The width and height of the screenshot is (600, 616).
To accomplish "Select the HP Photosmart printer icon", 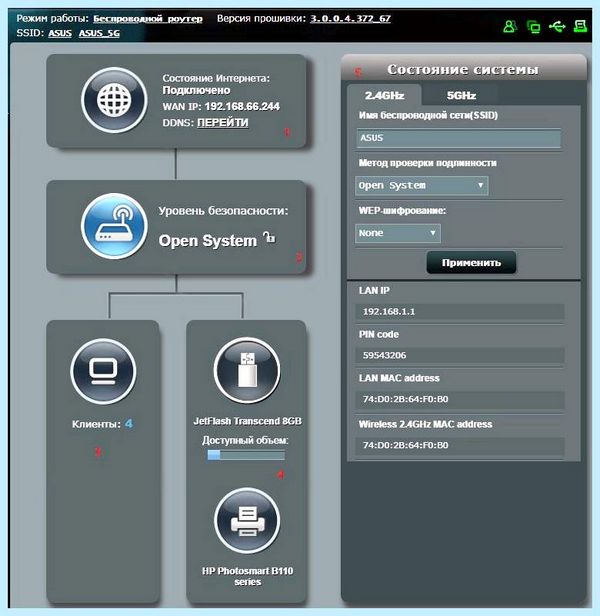I will click(247, 521).
